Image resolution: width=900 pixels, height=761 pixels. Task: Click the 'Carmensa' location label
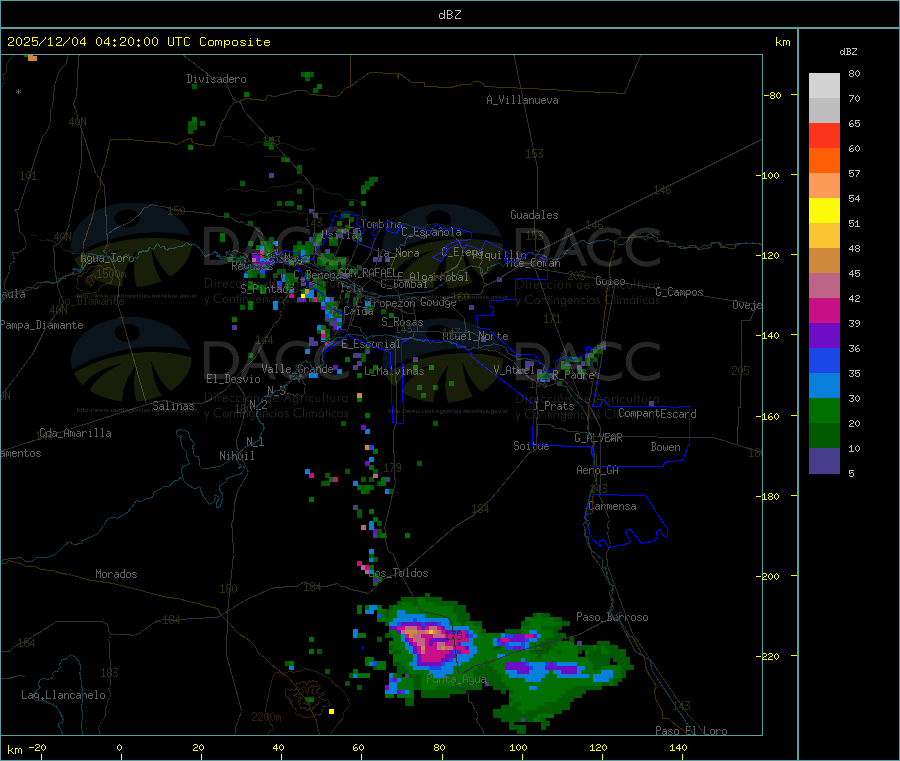coord(612,506)
